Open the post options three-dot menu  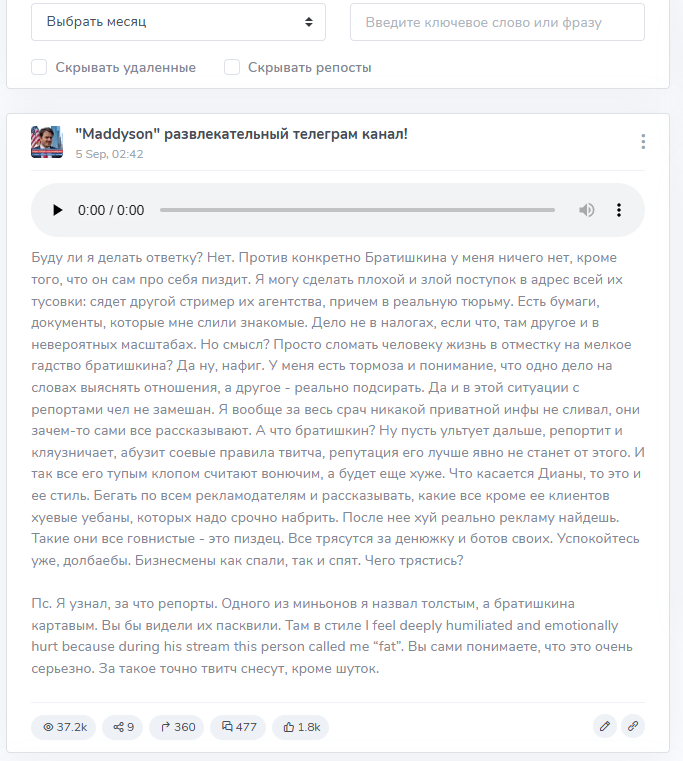click(x=643, y=142)
